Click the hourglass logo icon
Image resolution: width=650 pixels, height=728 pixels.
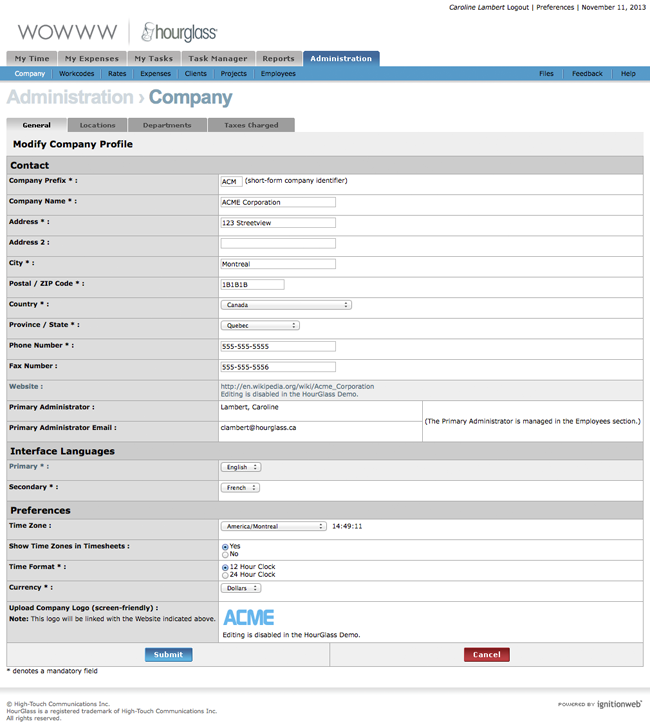pyautogui.click(x=148, y=32)
